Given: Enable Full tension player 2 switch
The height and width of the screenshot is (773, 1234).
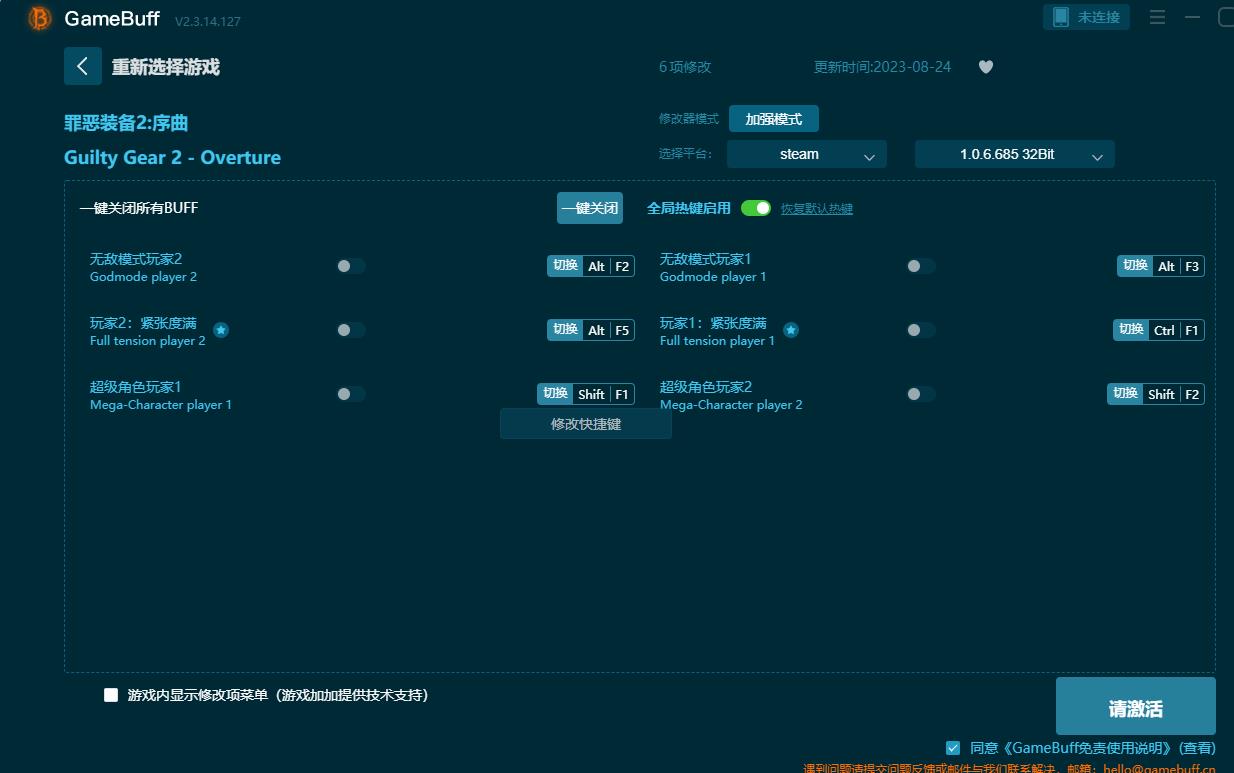Looking at the screenshot, I should click(x=351, y=330).
